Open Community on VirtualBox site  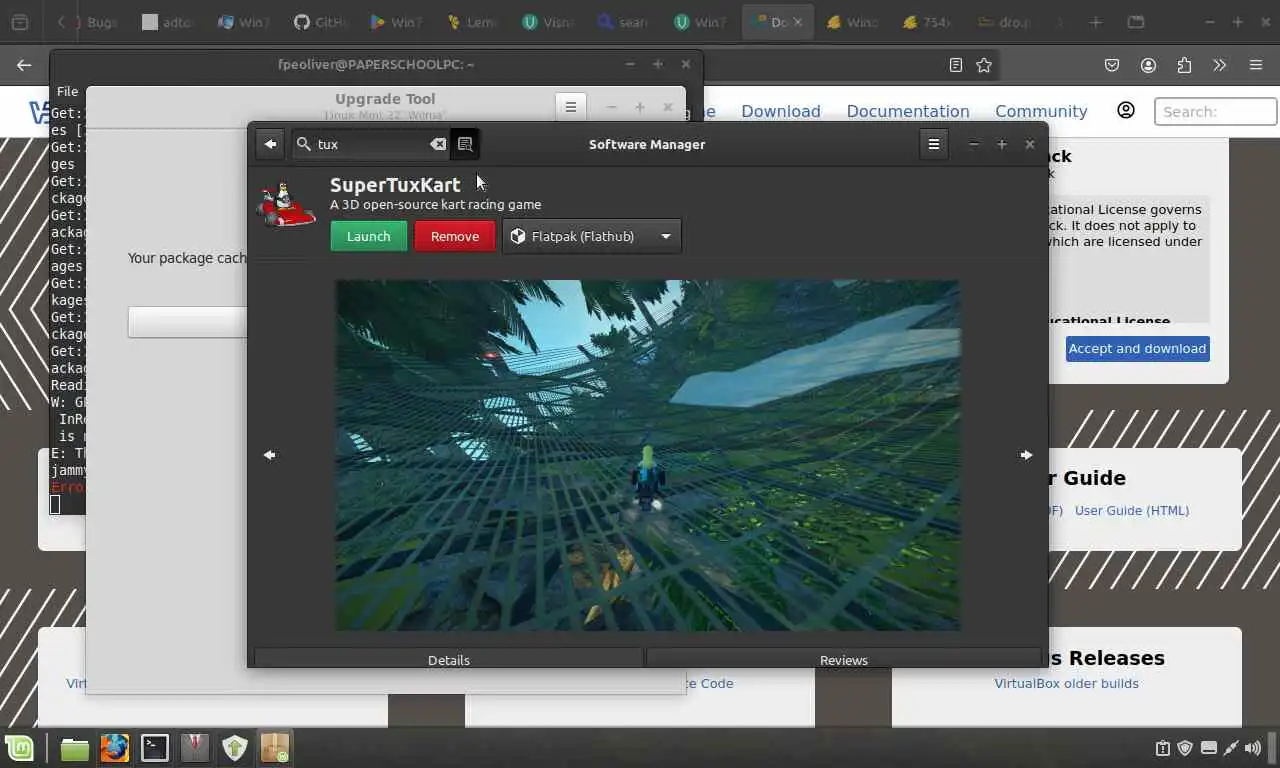pos(1041,111)
